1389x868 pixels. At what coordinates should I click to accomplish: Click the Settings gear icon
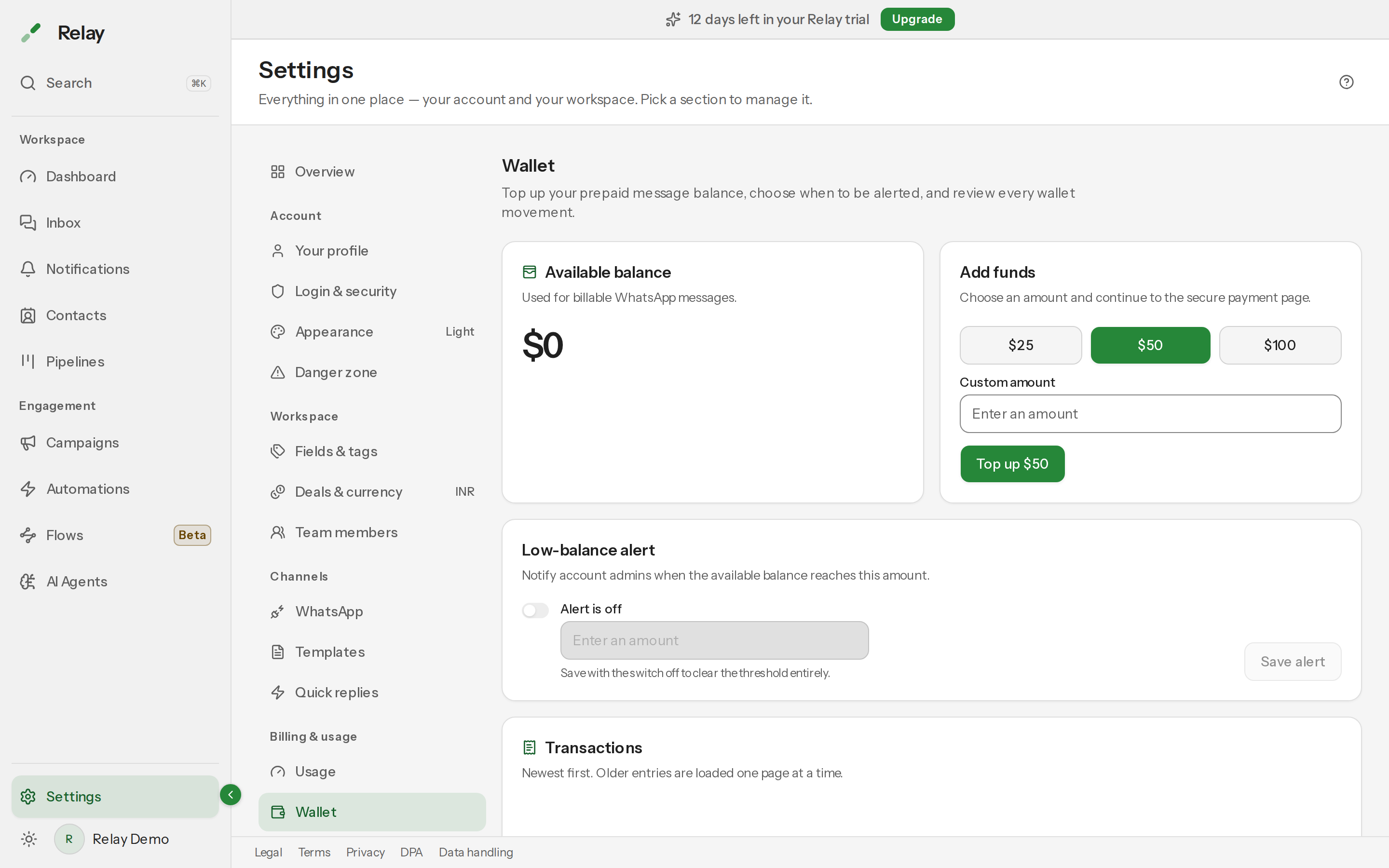27,796
